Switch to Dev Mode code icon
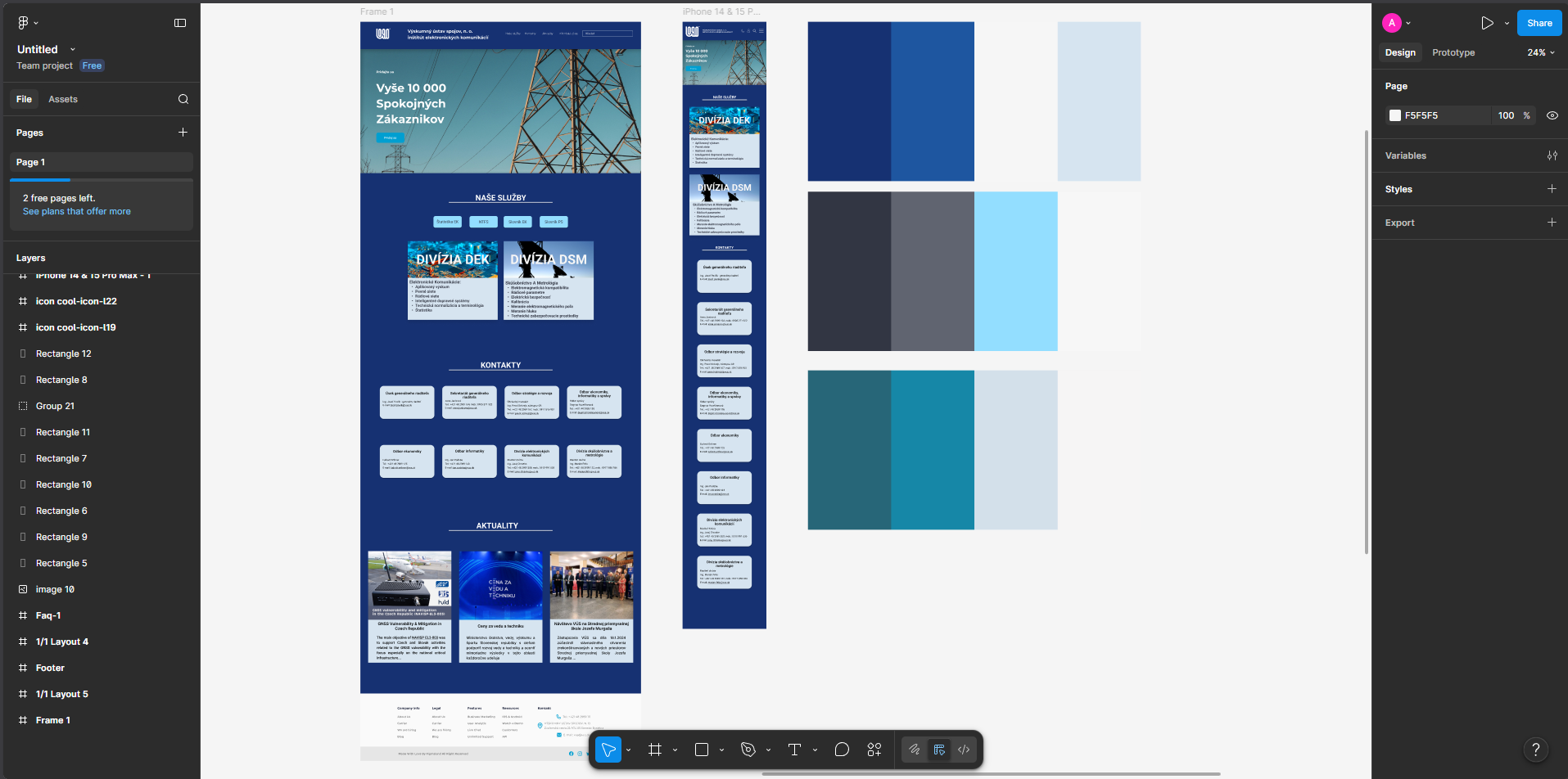 (964, 750)
